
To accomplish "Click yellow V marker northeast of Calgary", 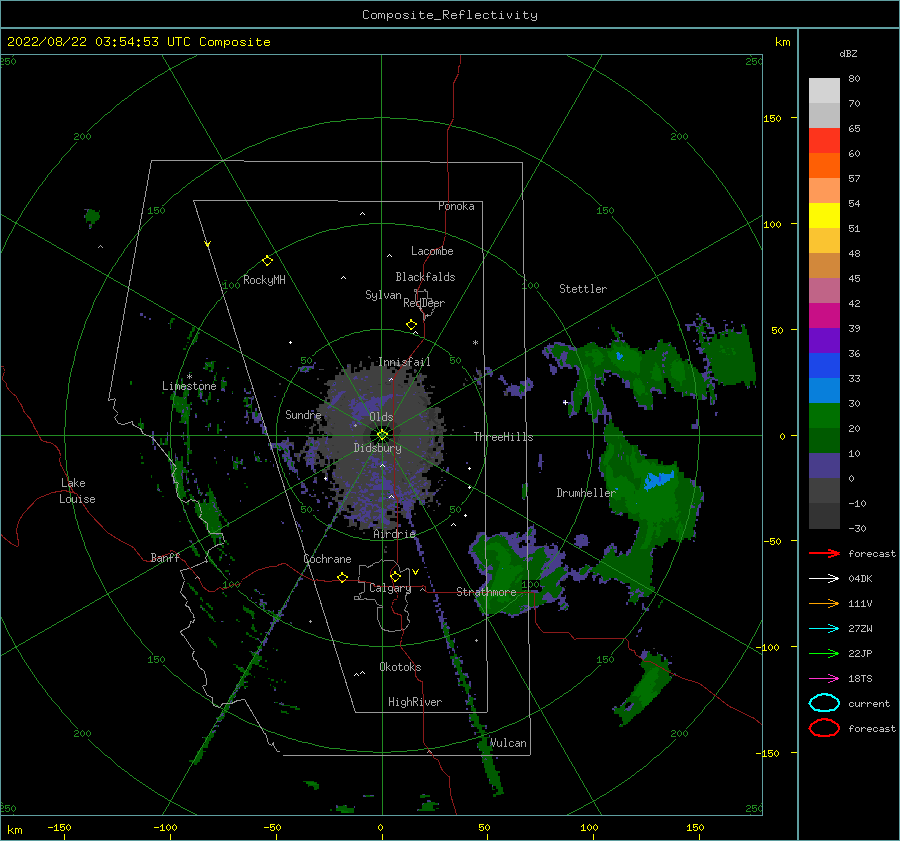I will point(415,572).
